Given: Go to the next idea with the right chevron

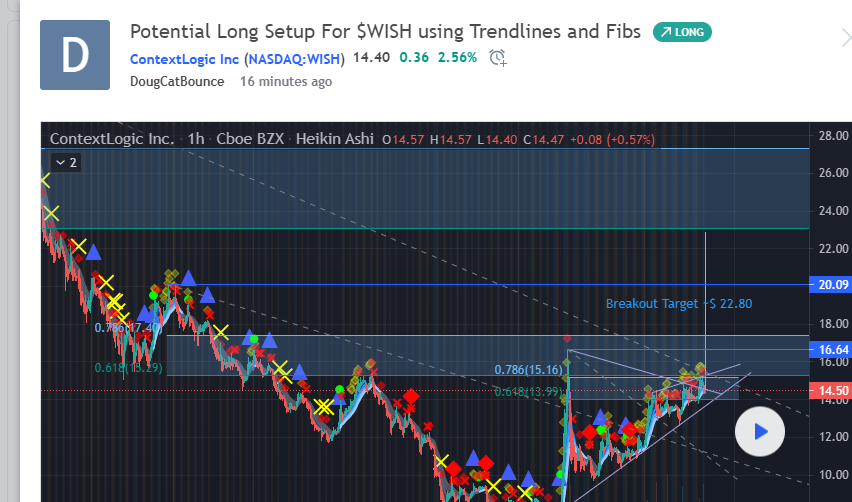Looking at the screenshot, I should pos(845,38).
